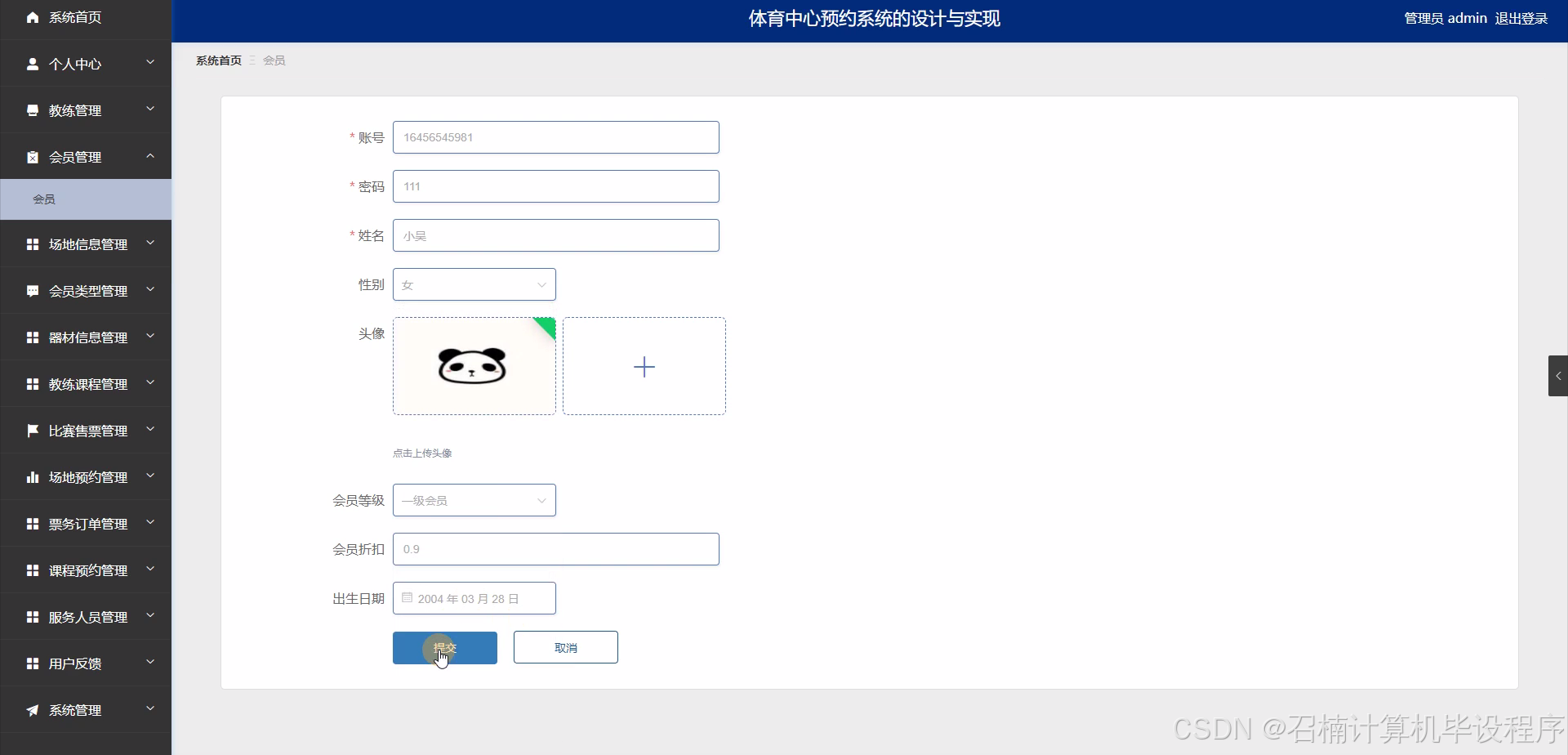This screenshot has height=755, width=1568.
Task: Click the 用户反馈 sidebar icon
Action: 32,663
